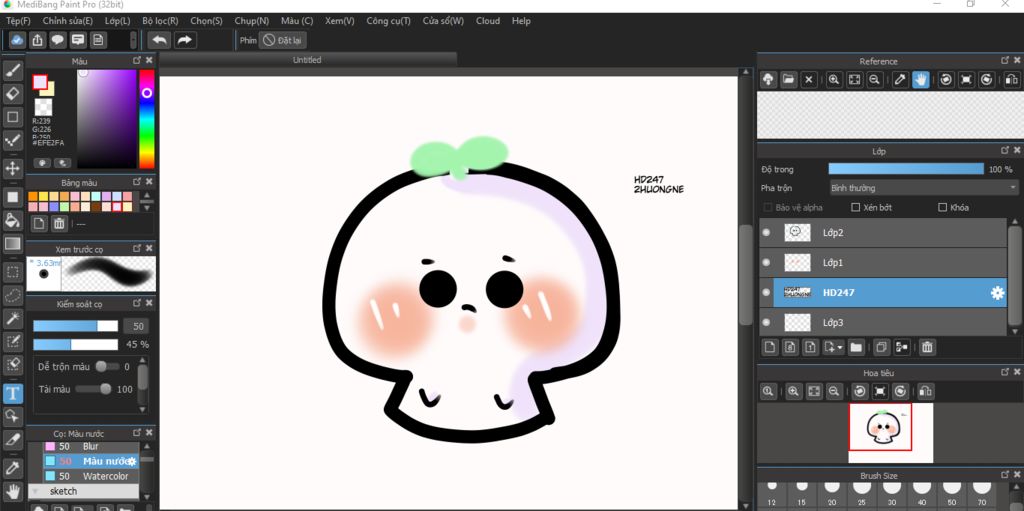Collapse the sketch brush group
Viewport: 1024px width, 511px height.
pyautogui.click(x=34, y=491)
